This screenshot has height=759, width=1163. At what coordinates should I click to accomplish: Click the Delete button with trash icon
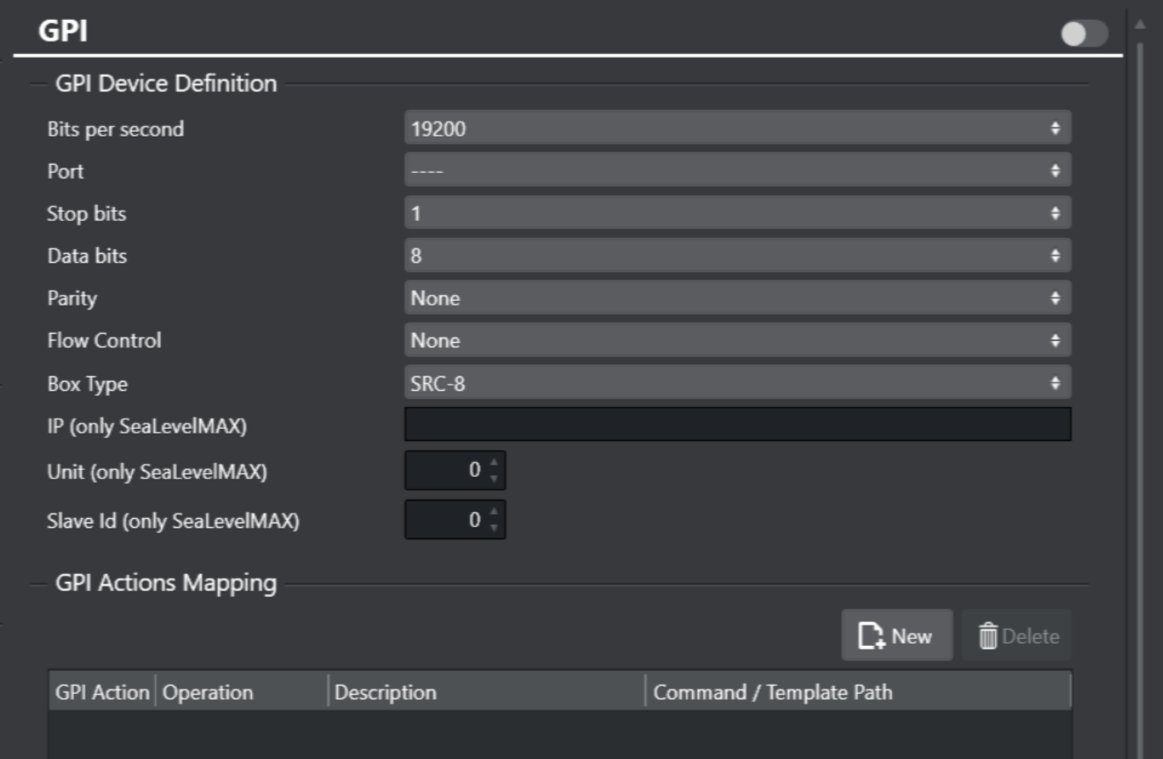pyautogui.click(x=1017, y=636)
